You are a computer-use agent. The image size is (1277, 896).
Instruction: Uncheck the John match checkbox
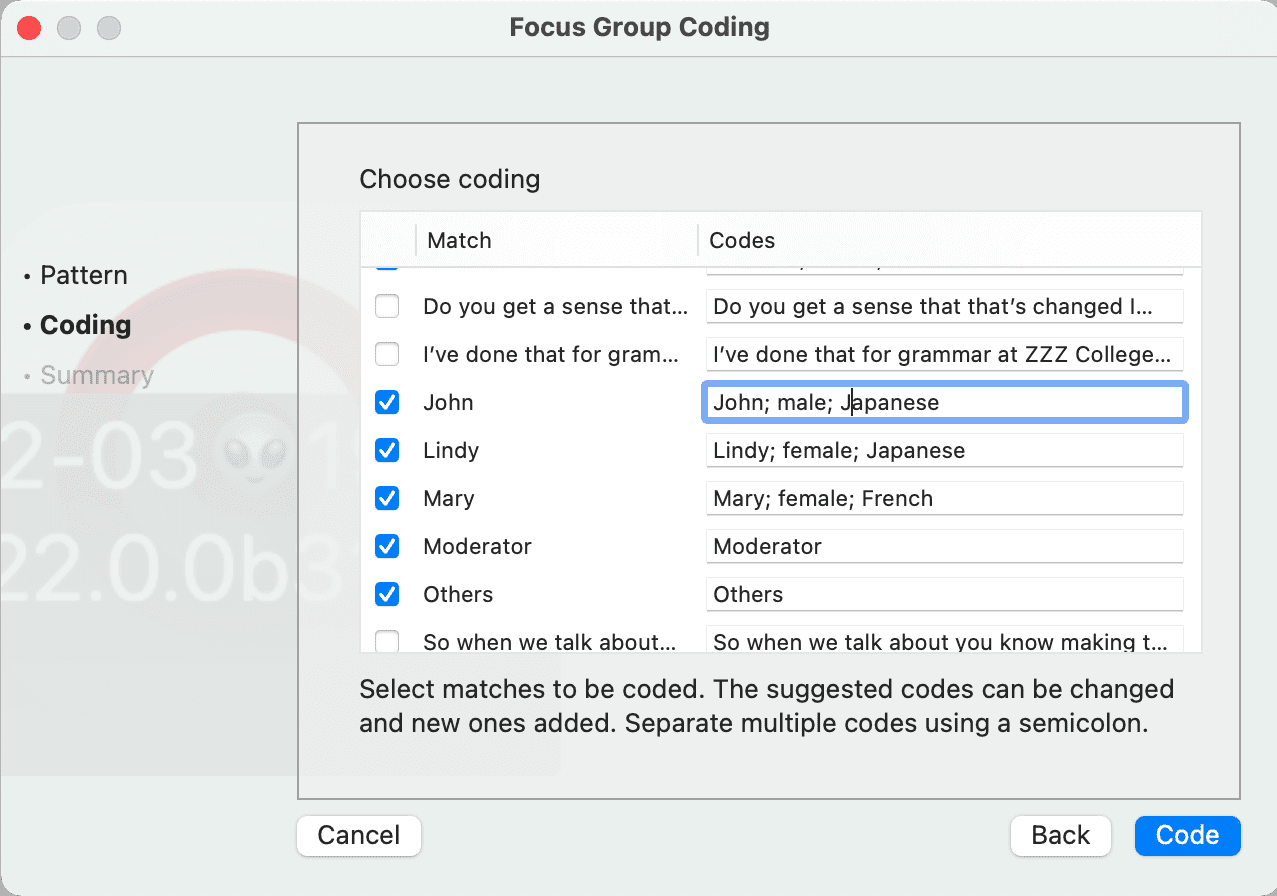click(x=387, y=402)
